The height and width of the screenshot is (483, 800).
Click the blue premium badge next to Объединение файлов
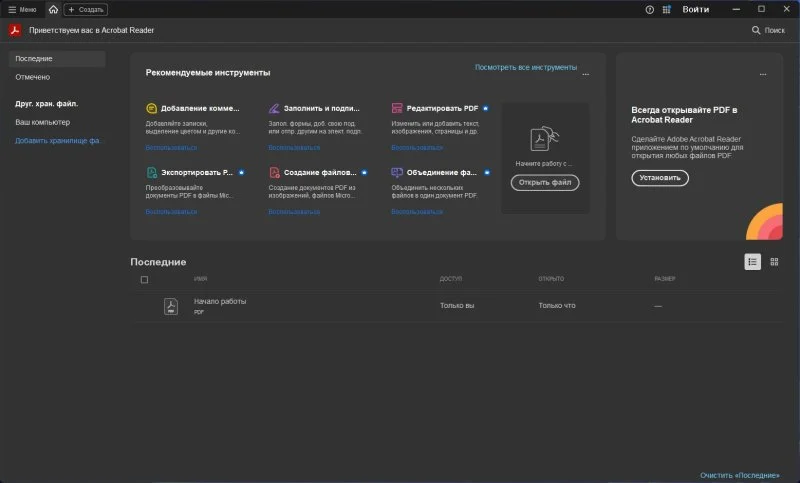[487, 172]
